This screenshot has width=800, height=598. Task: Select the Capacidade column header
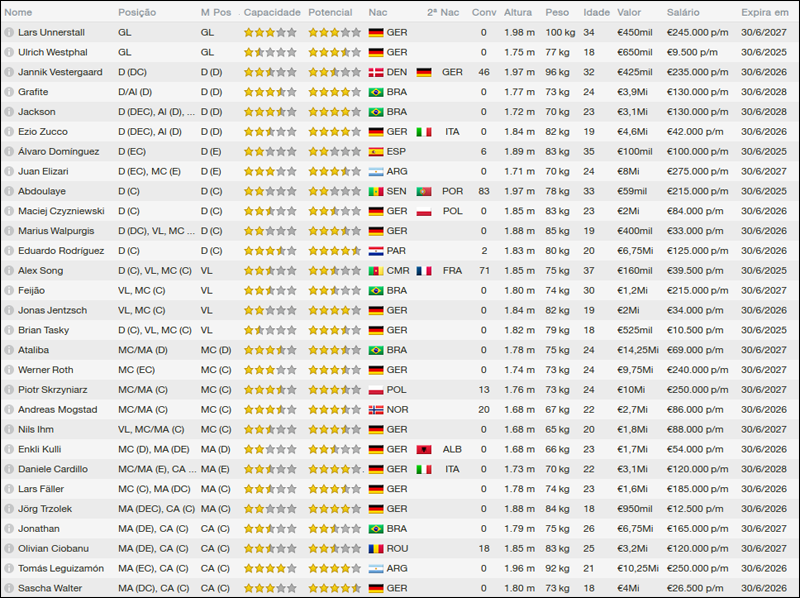coord(271,12)
